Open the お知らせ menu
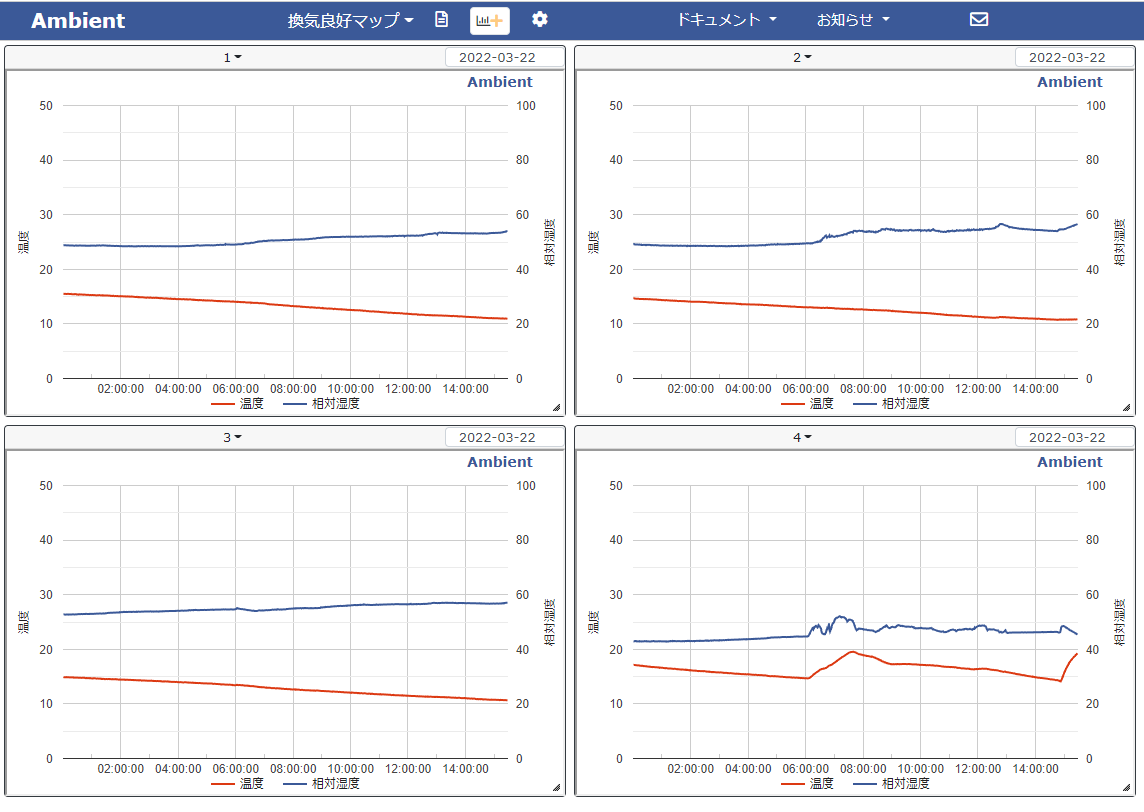The width and height of the screenshot is (1144, 812). 853,19
